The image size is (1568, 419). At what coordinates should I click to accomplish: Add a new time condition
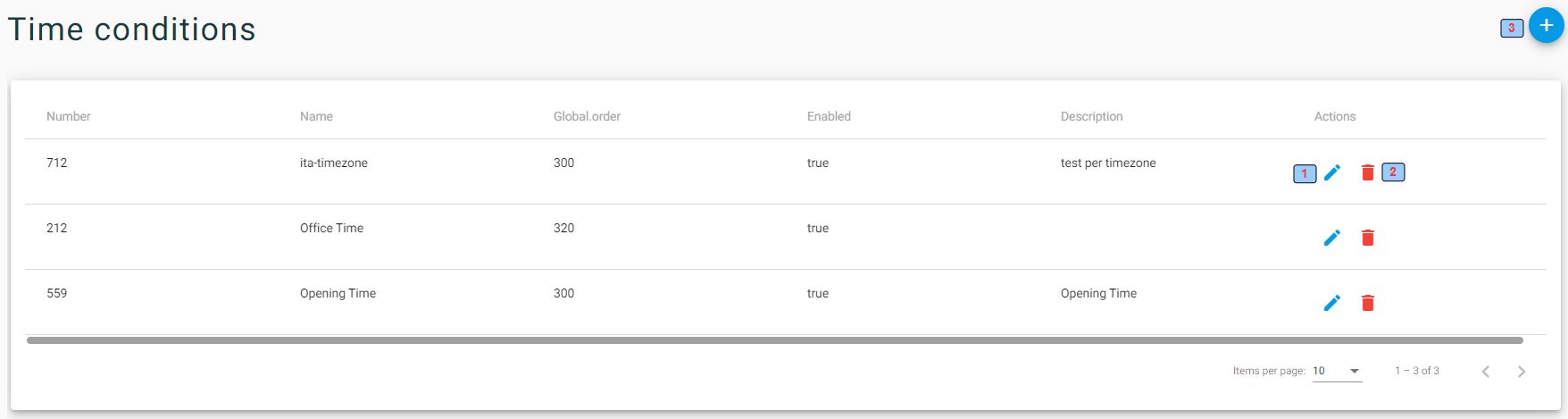tap(1547, 25)
